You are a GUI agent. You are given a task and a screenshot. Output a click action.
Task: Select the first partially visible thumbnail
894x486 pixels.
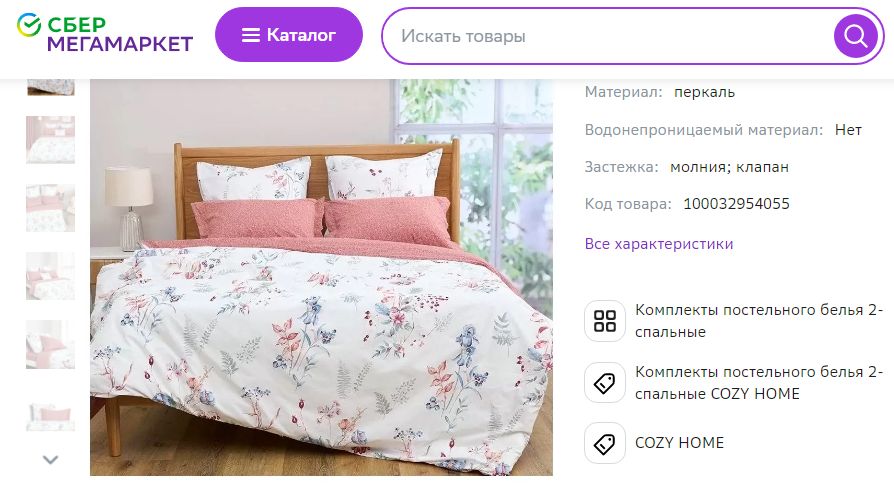click(x=50, y=87)
